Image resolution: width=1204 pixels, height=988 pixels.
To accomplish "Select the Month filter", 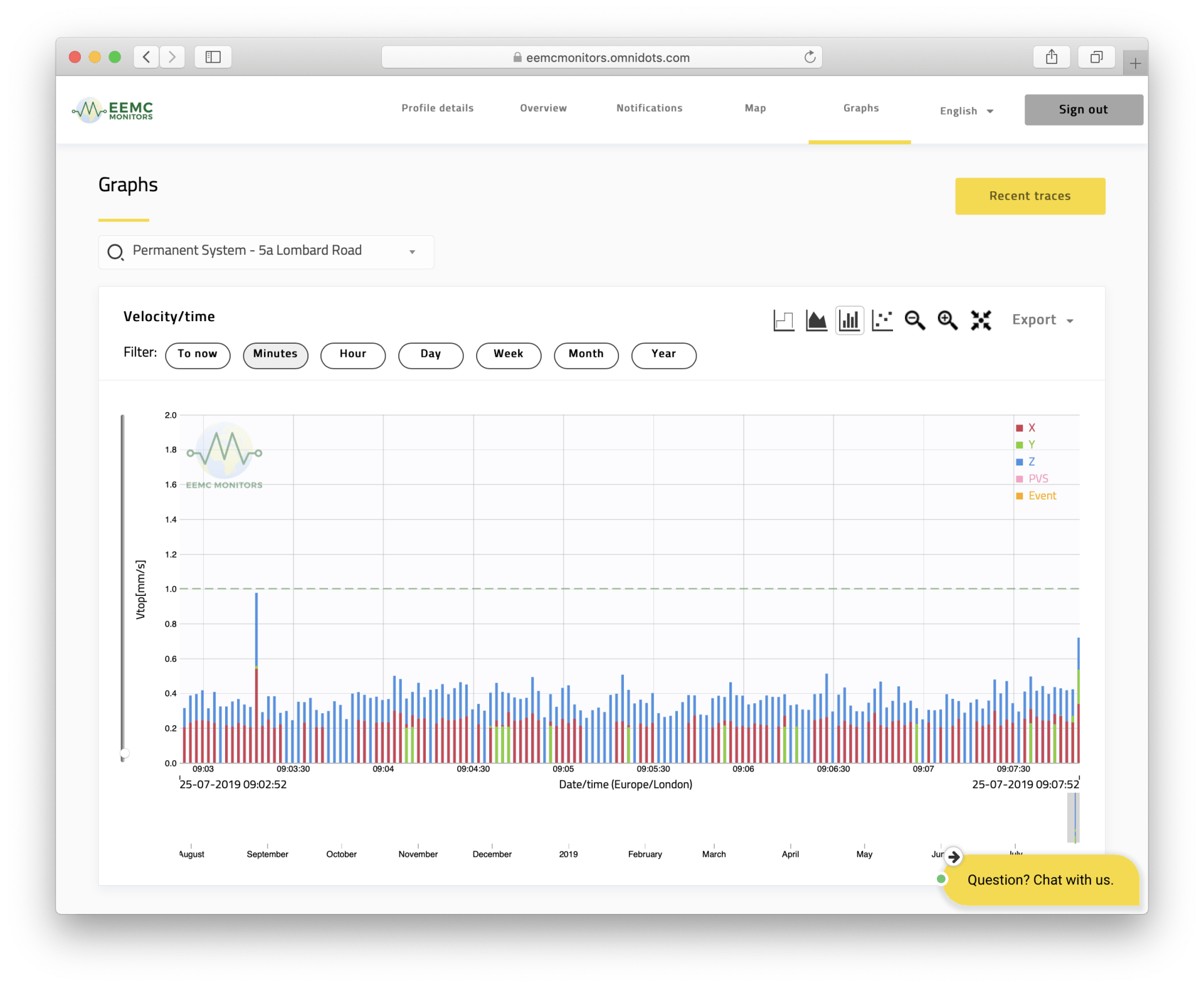I will coord(586,355).
